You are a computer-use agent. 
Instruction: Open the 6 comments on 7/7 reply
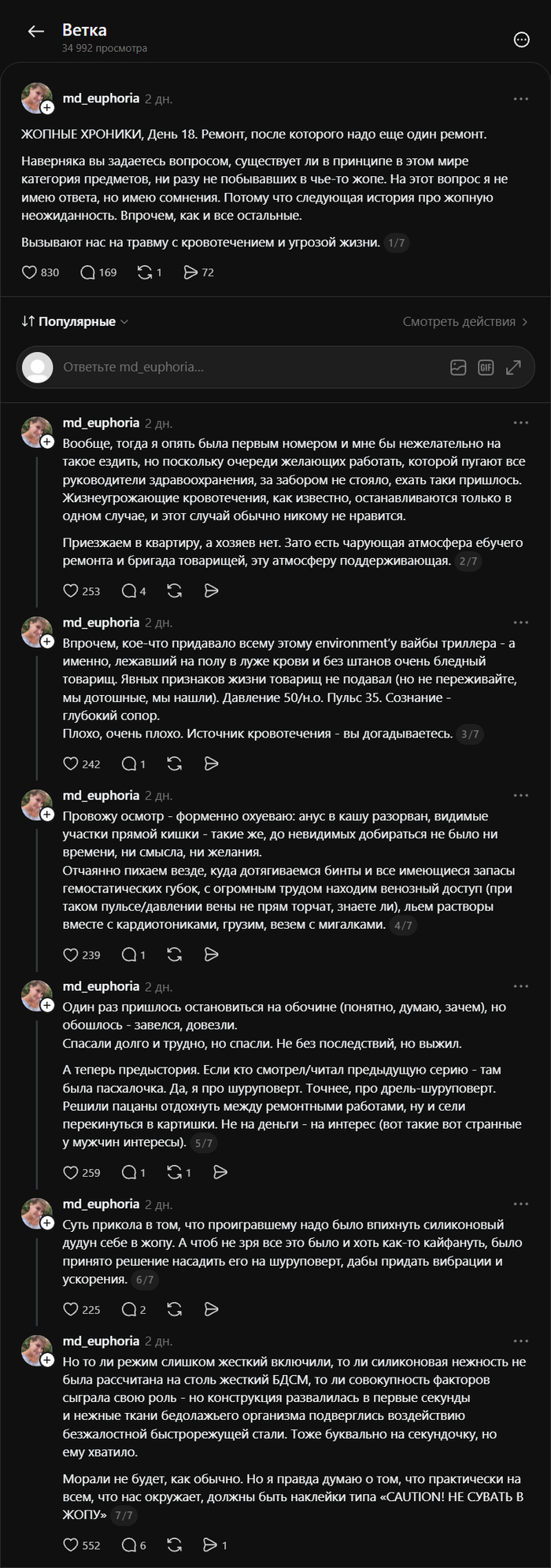pyautogui.click(x=134, y=1545)
